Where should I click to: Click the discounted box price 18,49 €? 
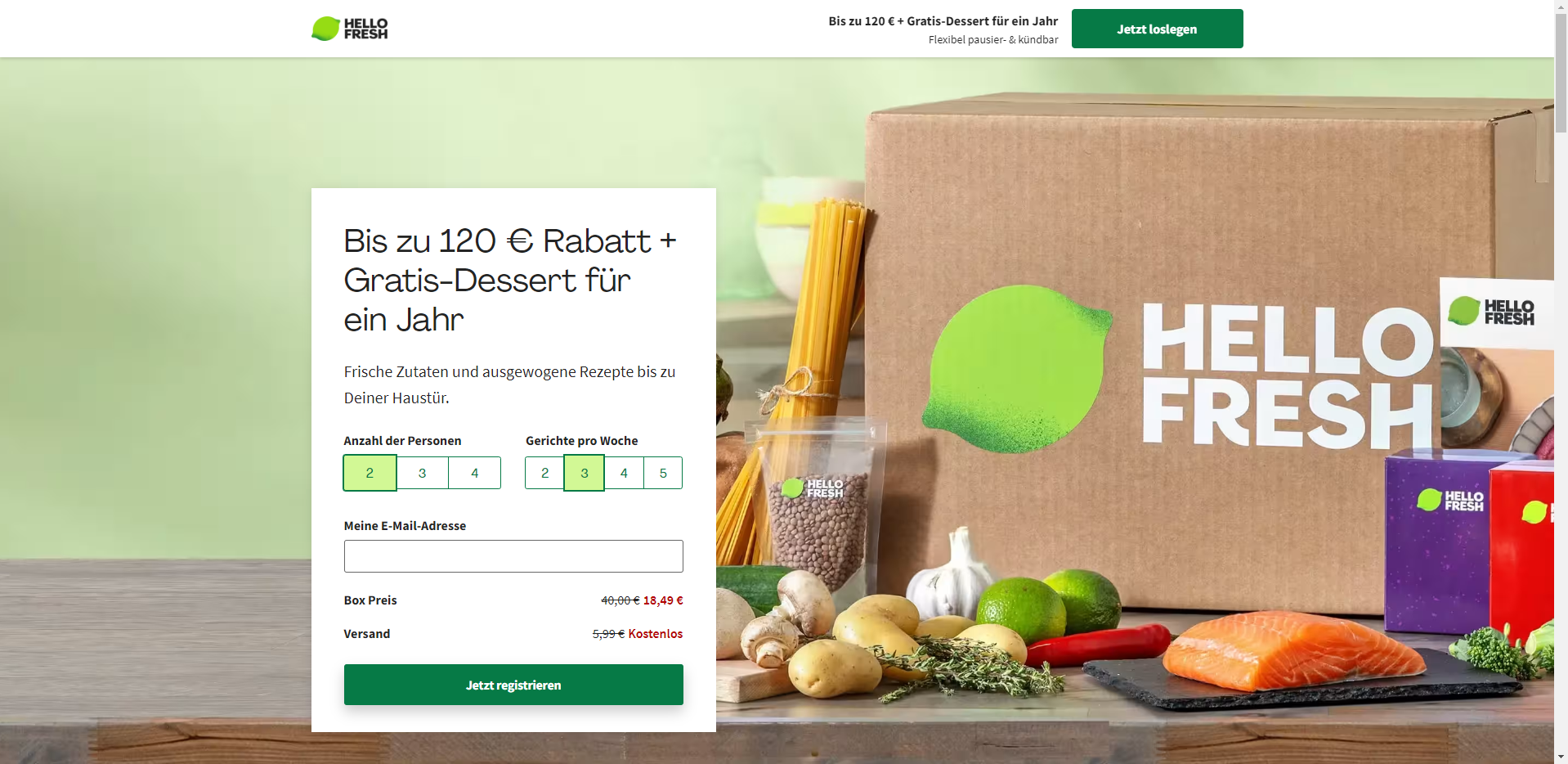click(663, 600)
